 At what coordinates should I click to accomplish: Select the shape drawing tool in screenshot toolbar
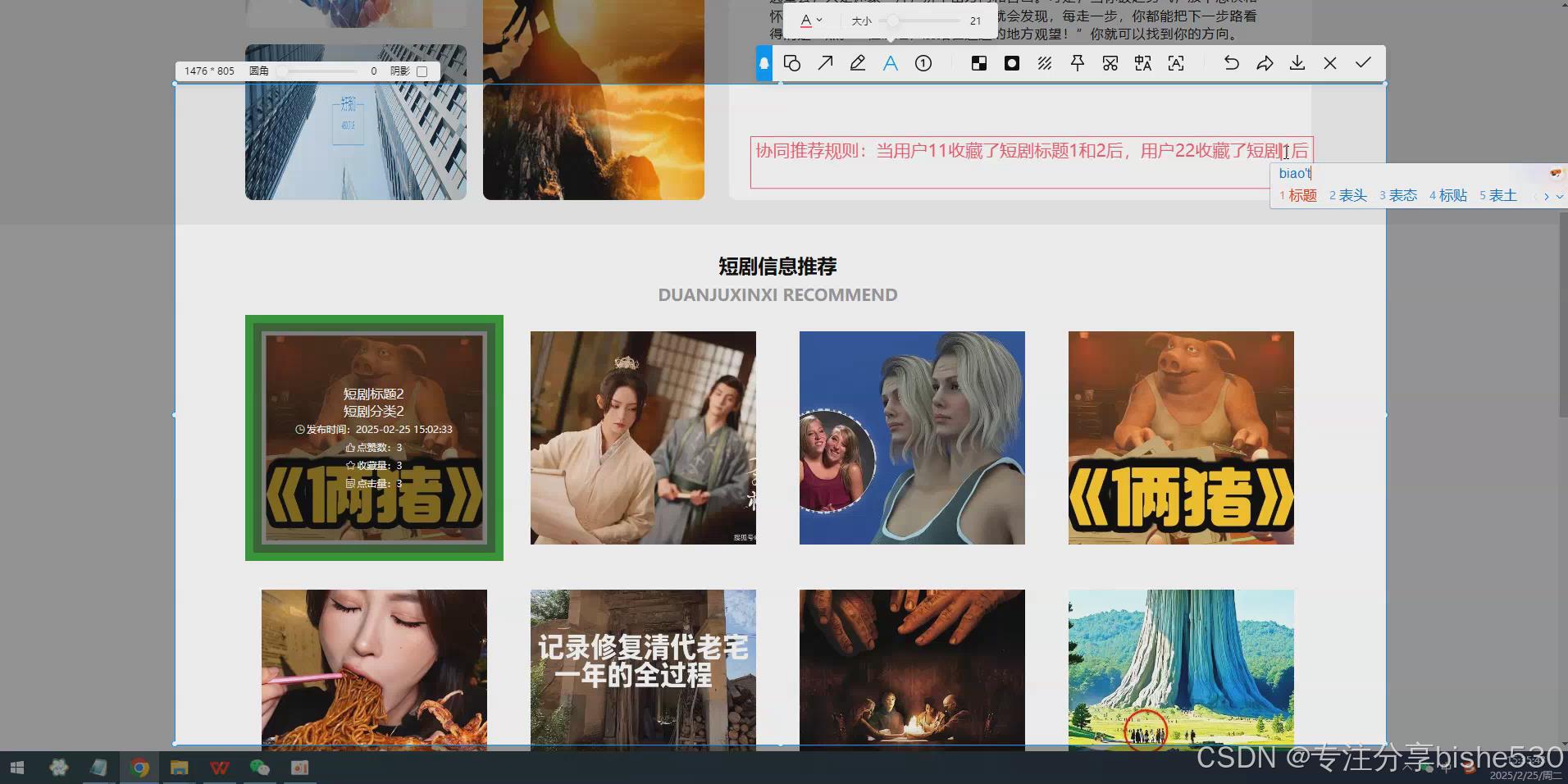[x=792, y=63]
